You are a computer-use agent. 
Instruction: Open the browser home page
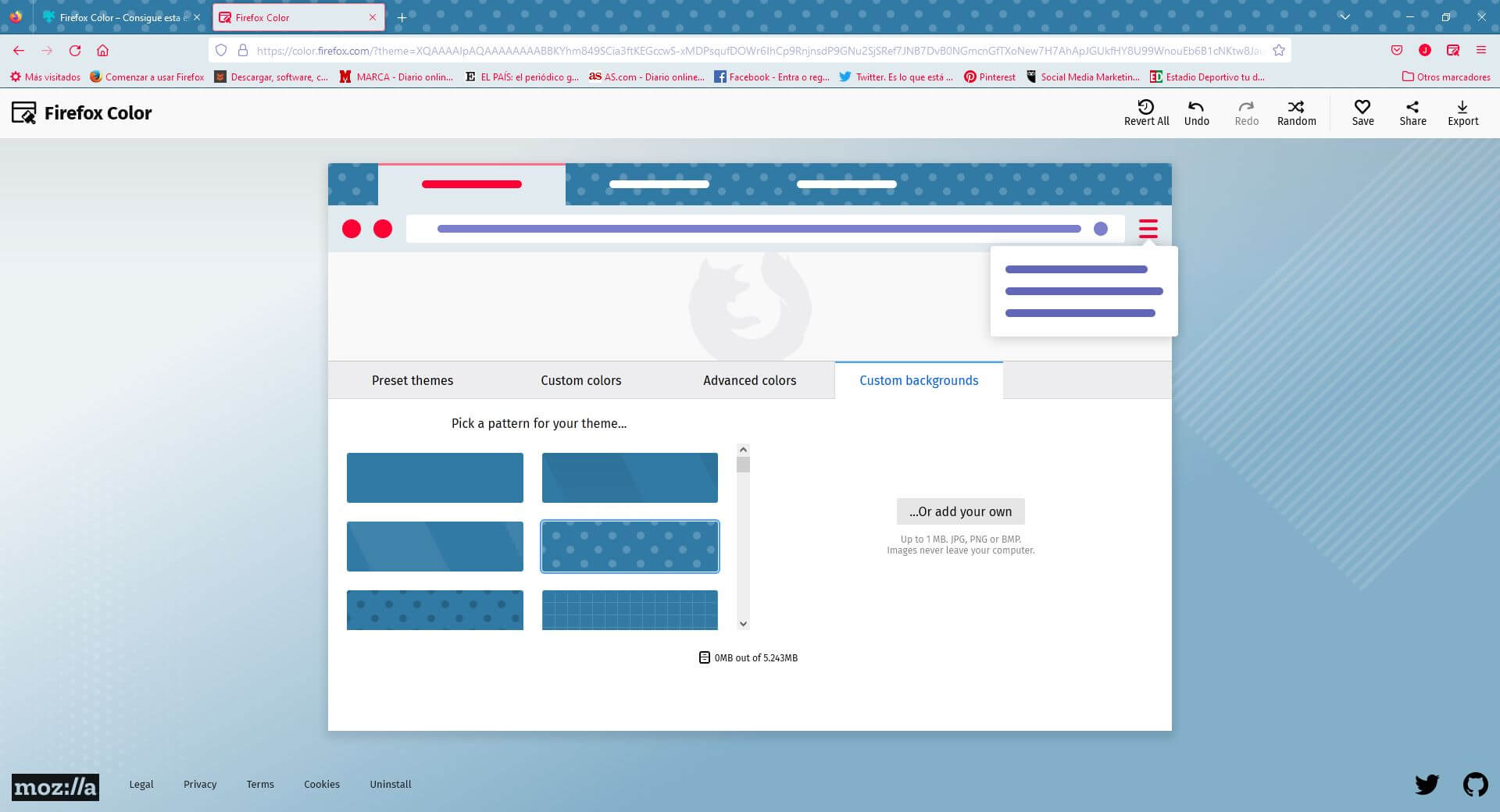coord(102,51)
